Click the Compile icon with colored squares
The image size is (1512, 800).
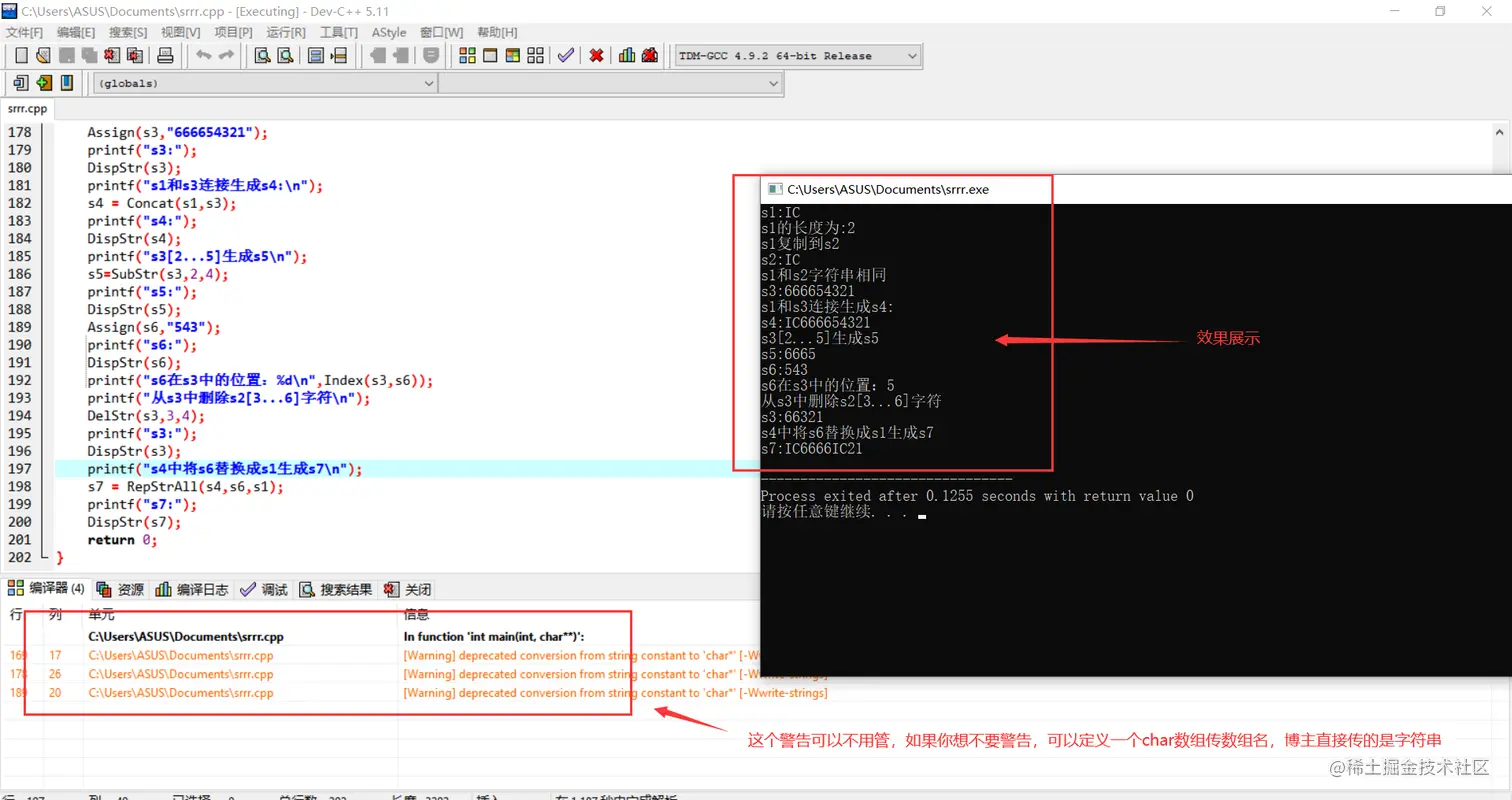467,56
